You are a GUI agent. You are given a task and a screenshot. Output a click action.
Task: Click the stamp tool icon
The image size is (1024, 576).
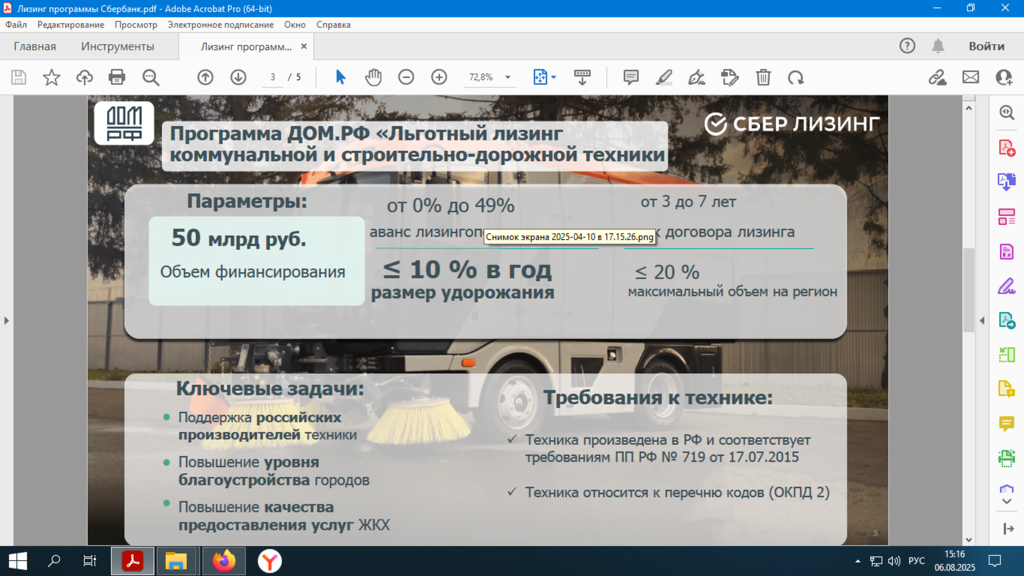(729, 77)
